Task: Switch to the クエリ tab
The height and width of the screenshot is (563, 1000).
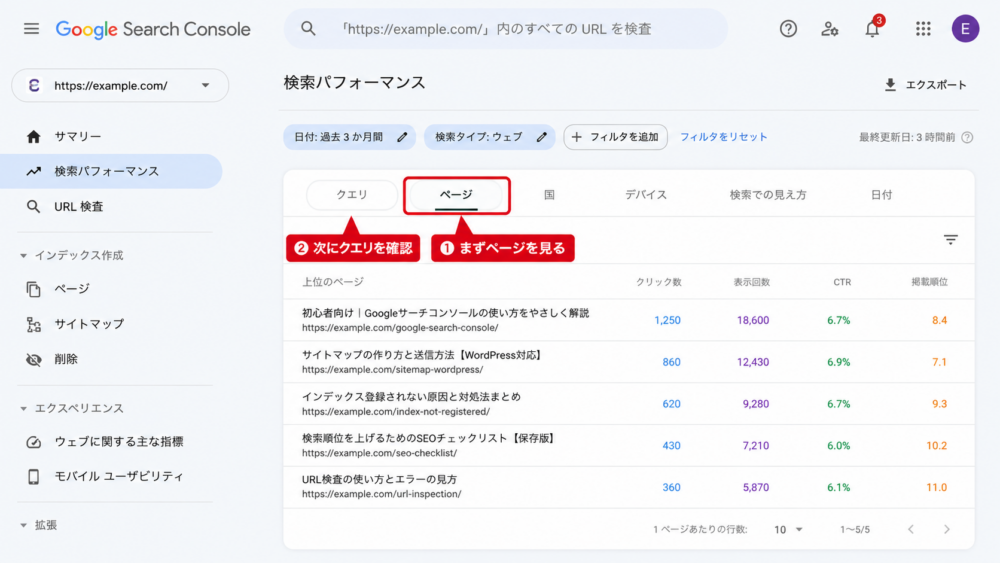Action: tap(352, 195)
